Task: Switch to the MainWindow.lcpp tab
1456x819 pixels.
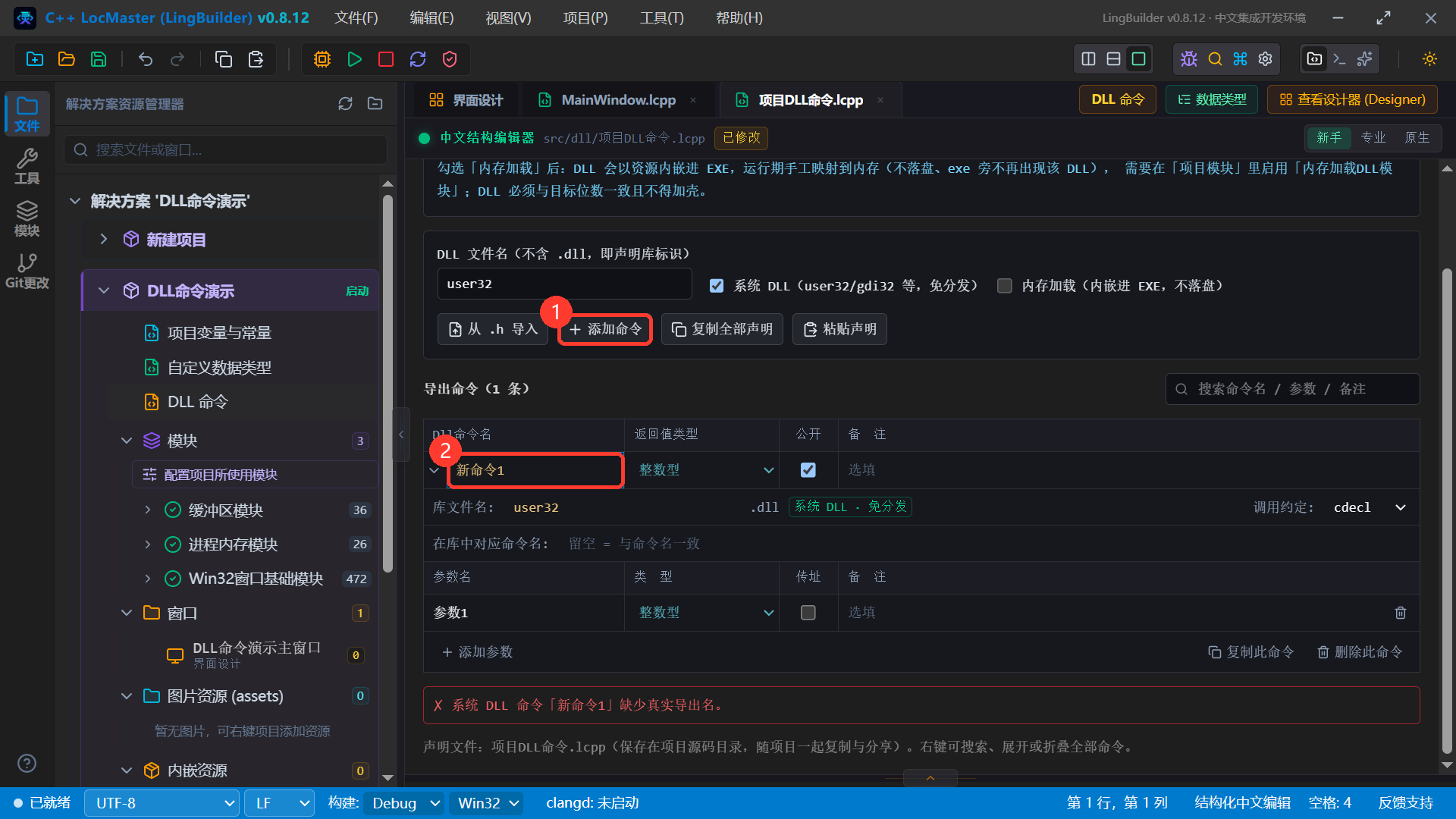Action: tap(617, 100)
